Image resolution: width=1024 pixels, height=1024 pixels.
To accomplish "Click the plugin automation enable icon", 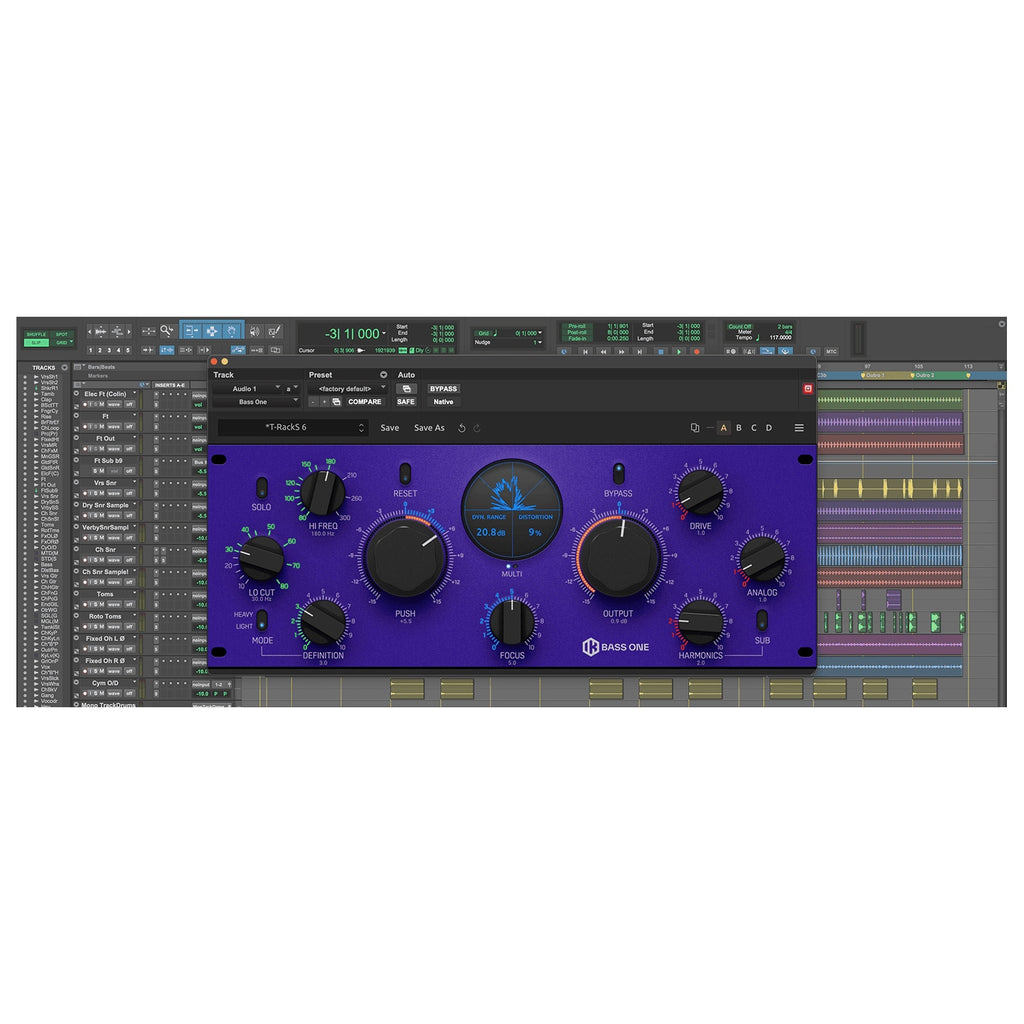I will click(406, 389).
